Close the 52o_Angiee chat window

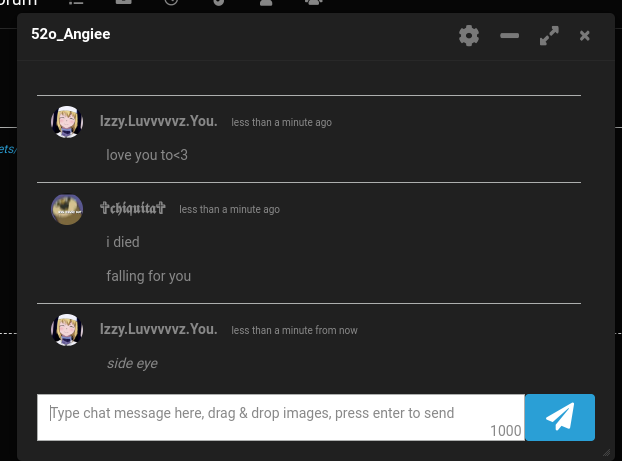tap(584, 36)
